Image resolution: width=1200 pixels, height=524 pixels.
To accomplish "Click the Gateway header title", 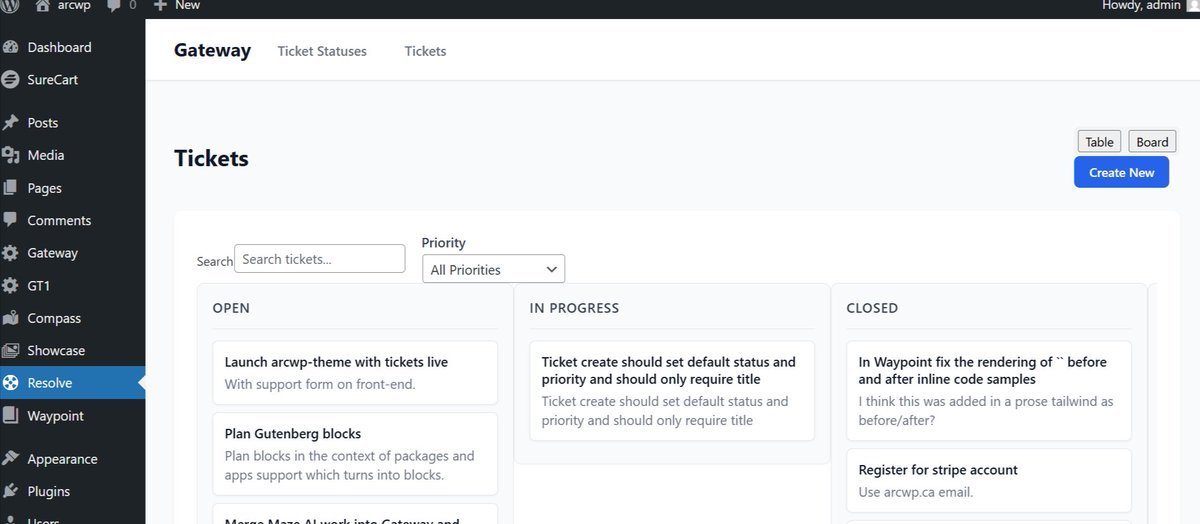I will point(212,50).
